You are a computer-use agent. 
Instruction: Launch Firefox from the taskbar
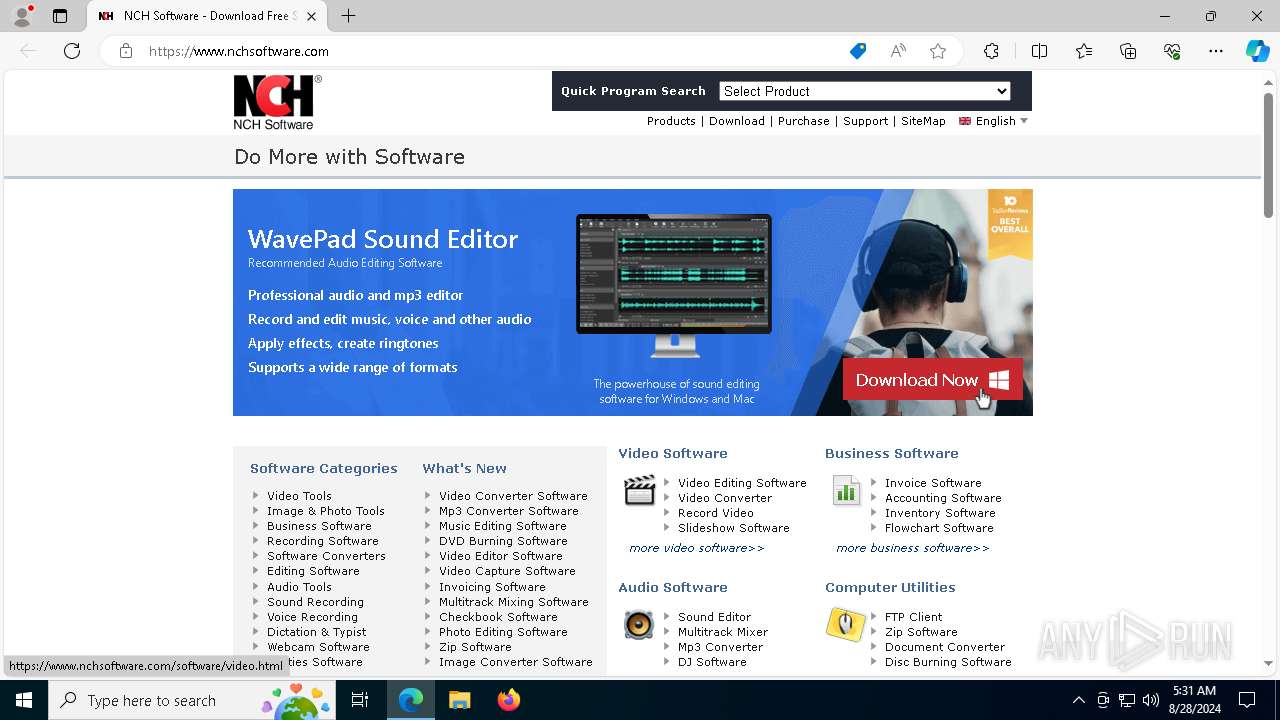click(x=509, y=700)
